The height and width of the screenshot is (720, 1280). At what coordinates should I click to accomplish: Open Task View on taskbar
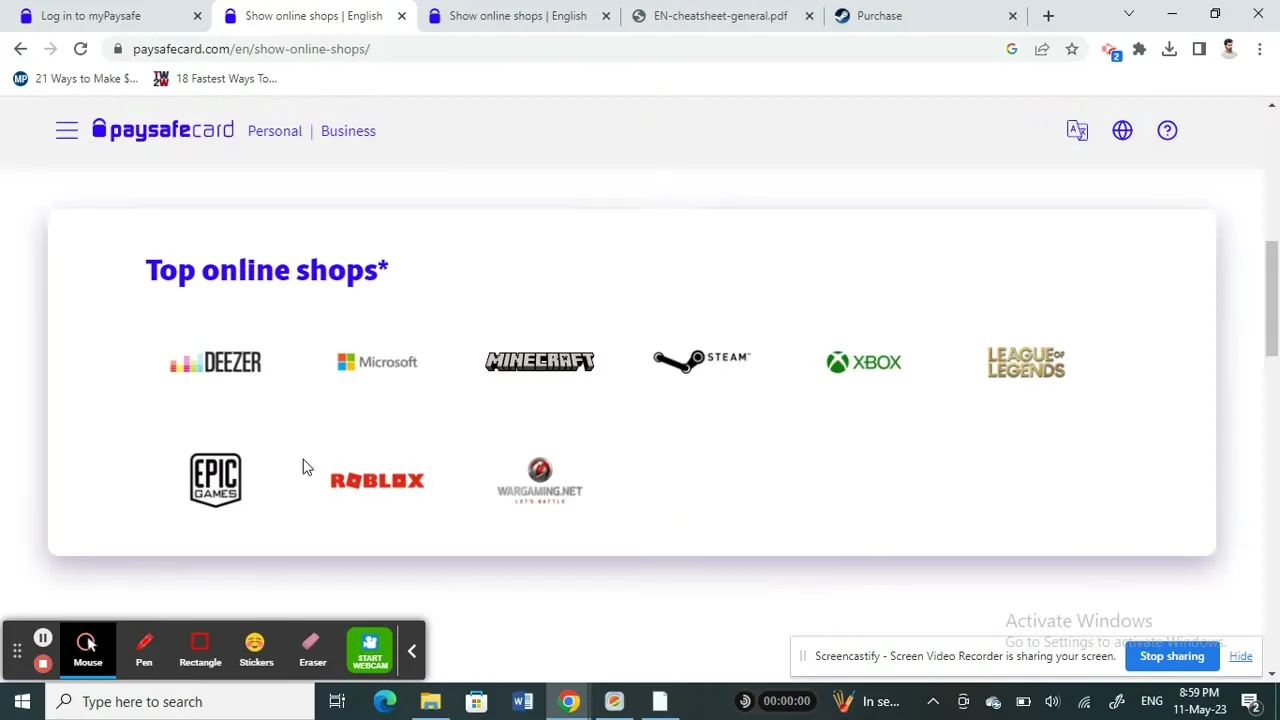(337, 702)
